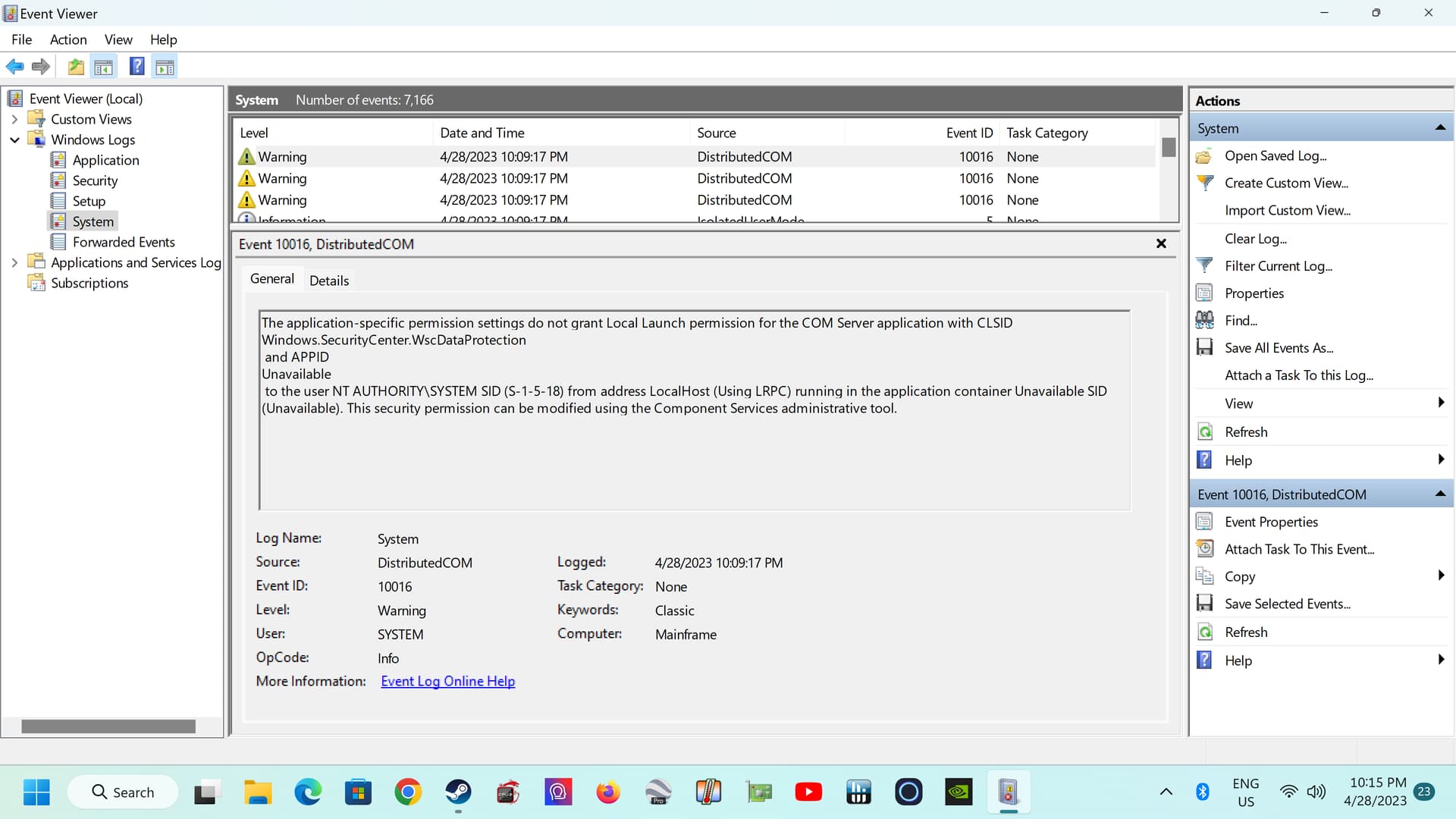This screenshot has width=1456, height=819.
Task: Click the back navigation arrow in the toolbar
Action: [14, 67]
